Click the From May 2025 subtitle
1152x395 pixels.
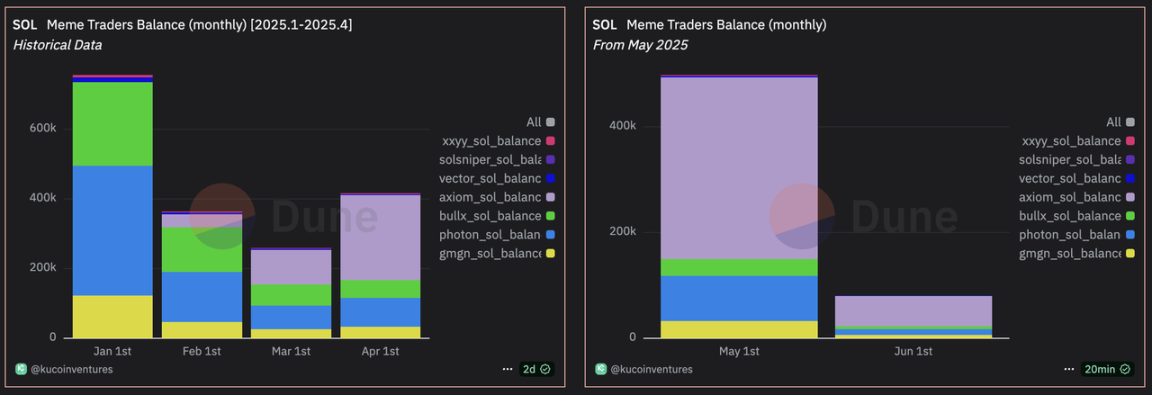click(640, 46)
